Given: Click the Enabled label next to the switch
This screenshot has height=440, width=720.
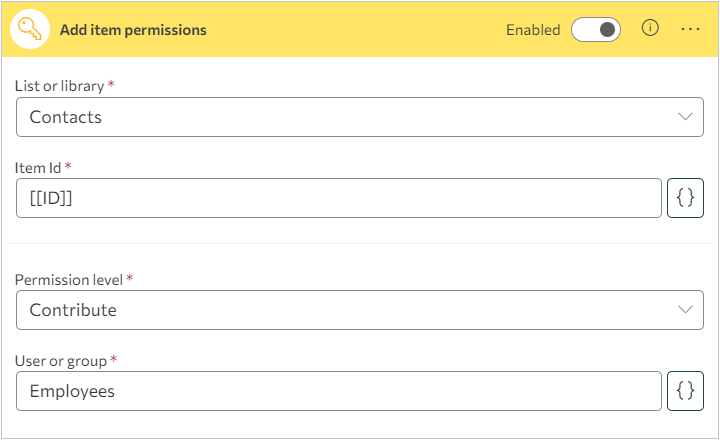Looking at the screenshot, I should (533, 30).
